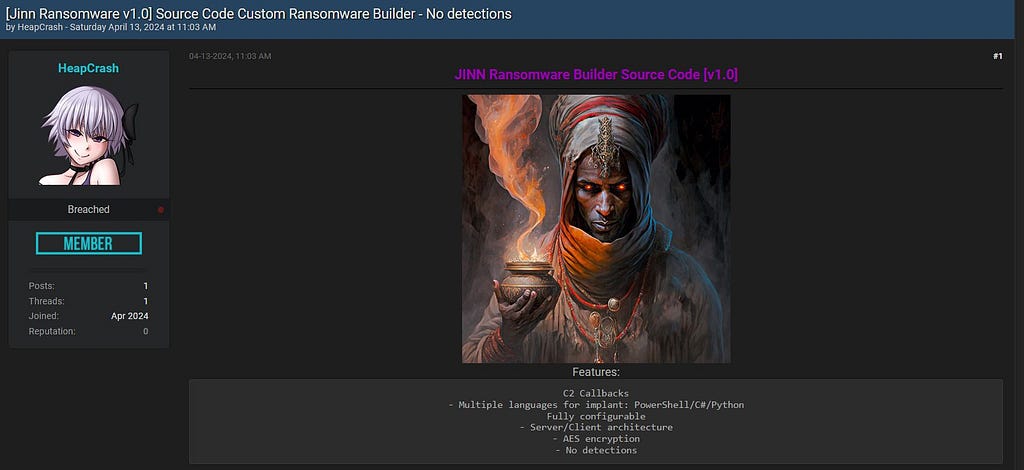Open the hooded figure artwork image
The height and width of the screenshot is (470, 1024).
point(596,228)
